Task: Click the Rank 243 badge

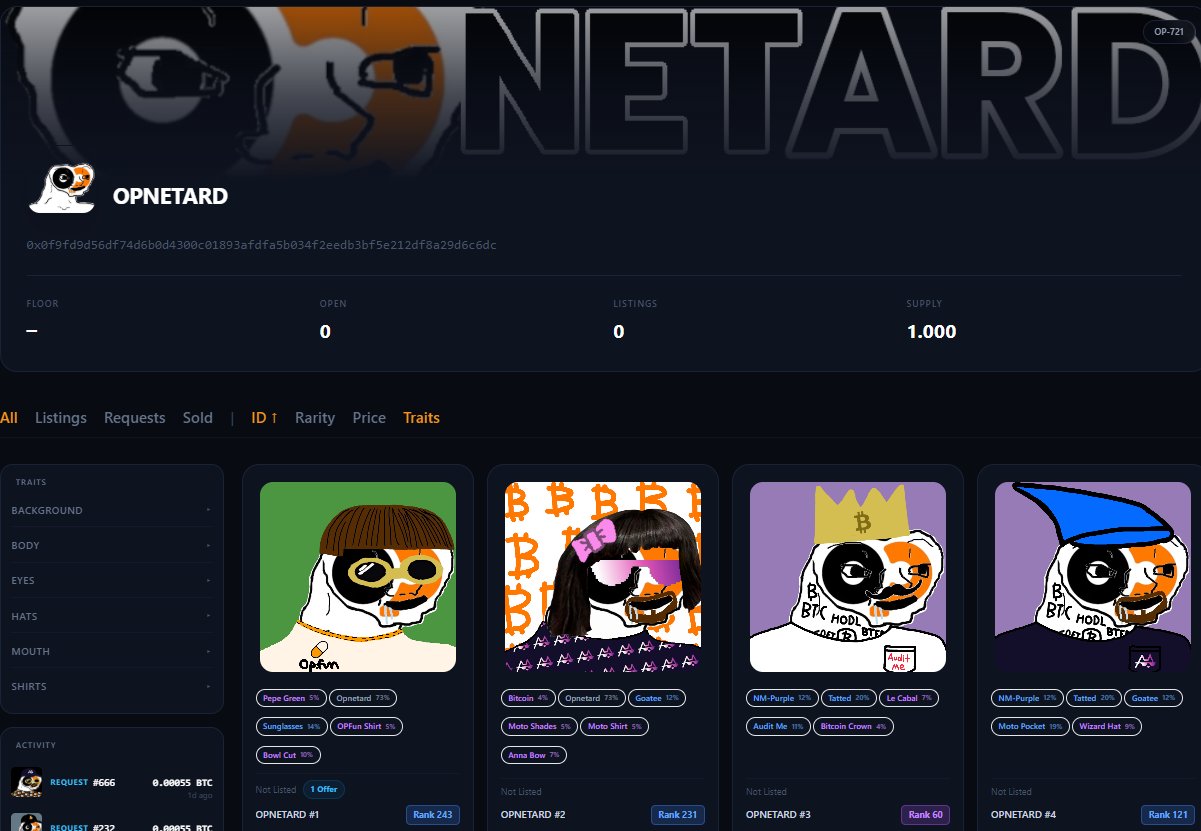Action: click(x=433, y=815)
